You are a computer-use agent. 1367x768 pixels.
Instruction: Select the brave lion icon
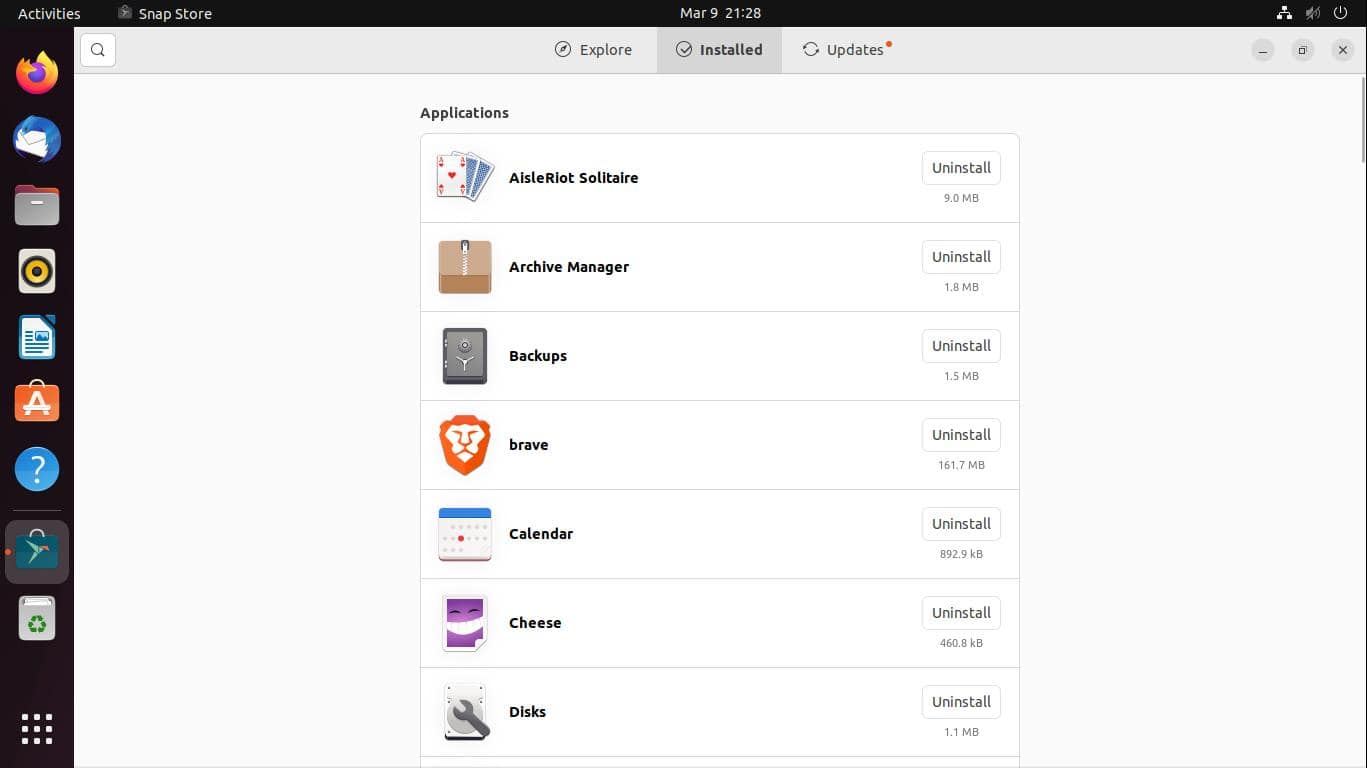pos(464,444)
